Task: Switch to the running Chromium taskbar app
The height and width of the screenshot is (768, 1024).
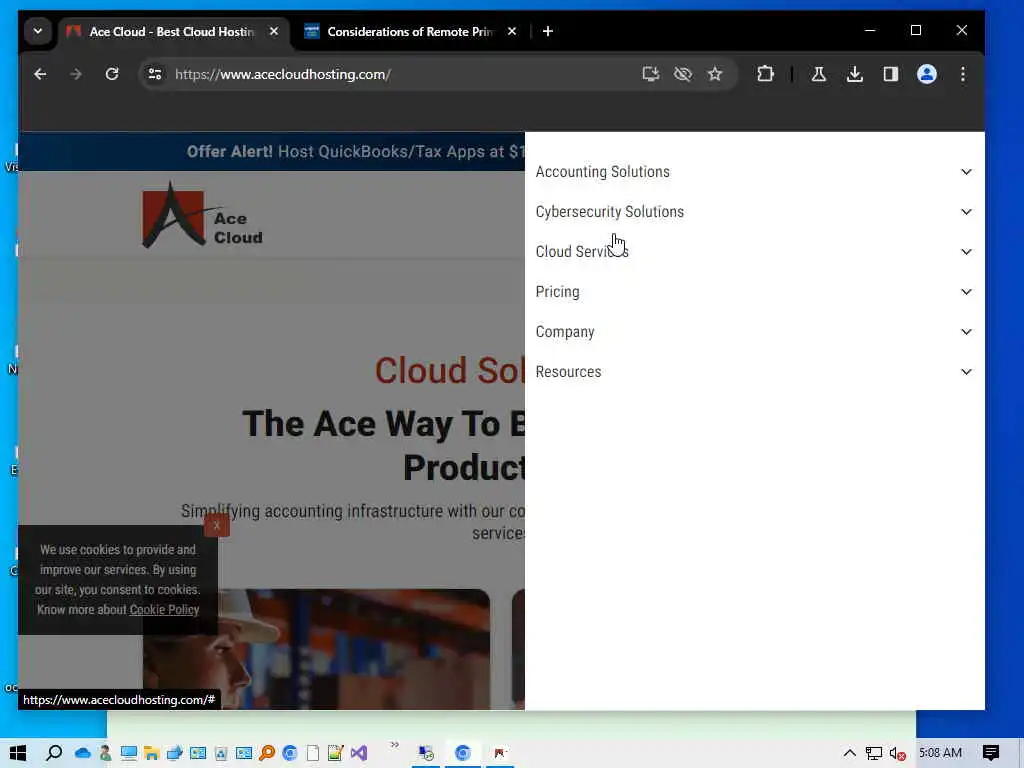Action: [x=463, y=753]
